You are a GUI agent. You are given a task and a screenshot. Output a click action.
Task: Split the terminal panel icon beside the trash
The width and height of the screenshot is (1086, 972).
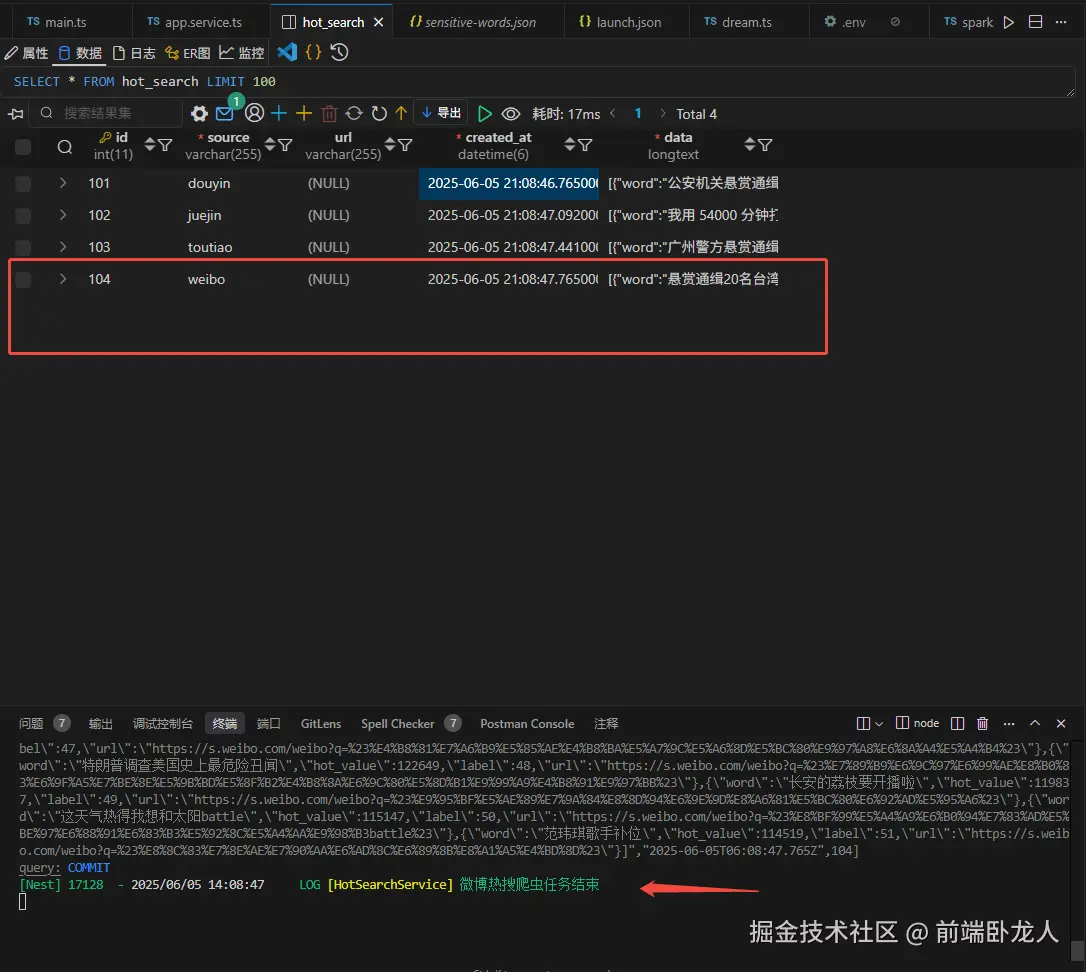tap(957, 723)
